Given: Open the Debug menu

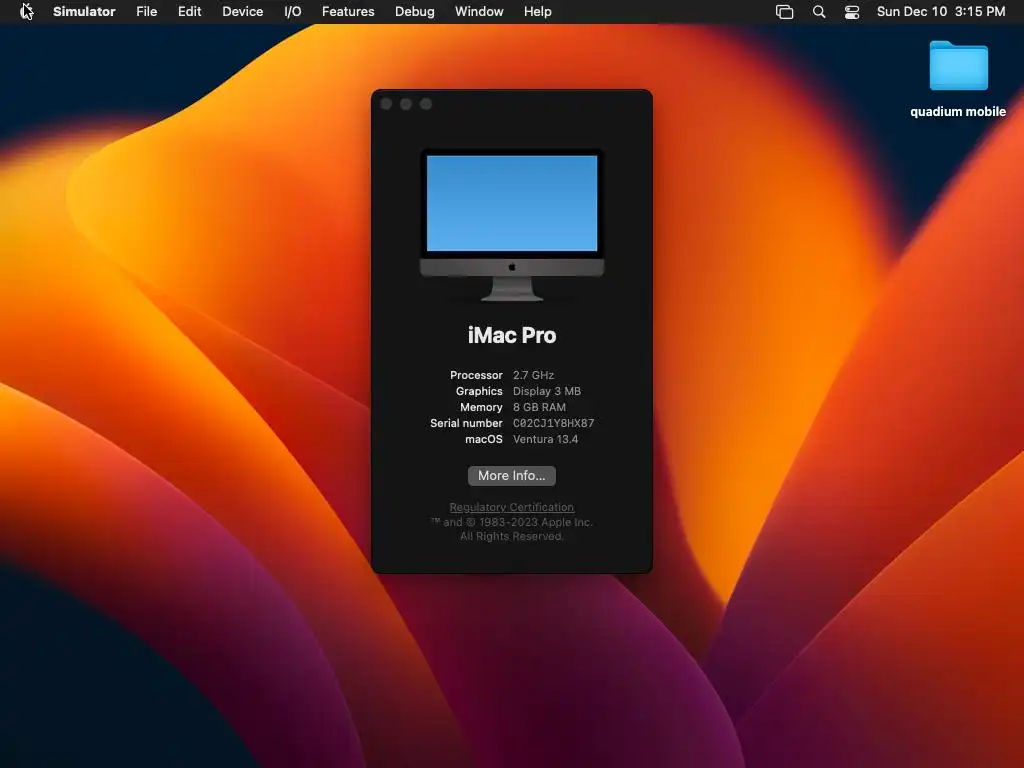Looking at the screenshot, I should pos(415,11).
